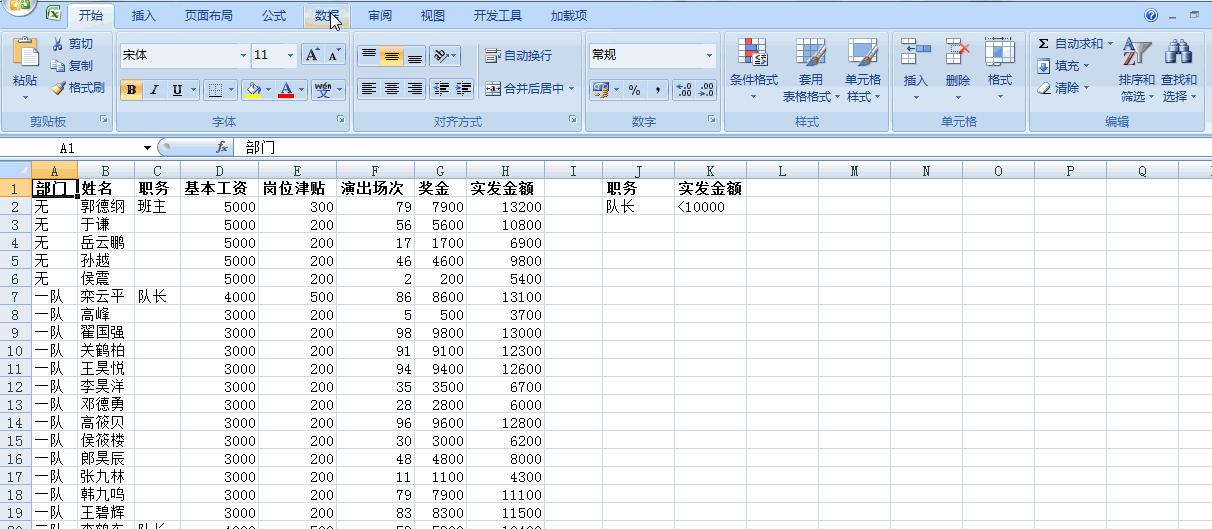Open the Alignment (对齐方式) dialog launcher

pos(573,120)
